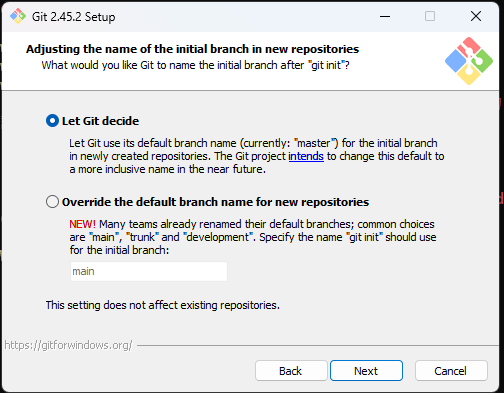The image size is (504, 393).
Task: Click the "What would you like Git to name" subtitle
Action: [195, 65]
